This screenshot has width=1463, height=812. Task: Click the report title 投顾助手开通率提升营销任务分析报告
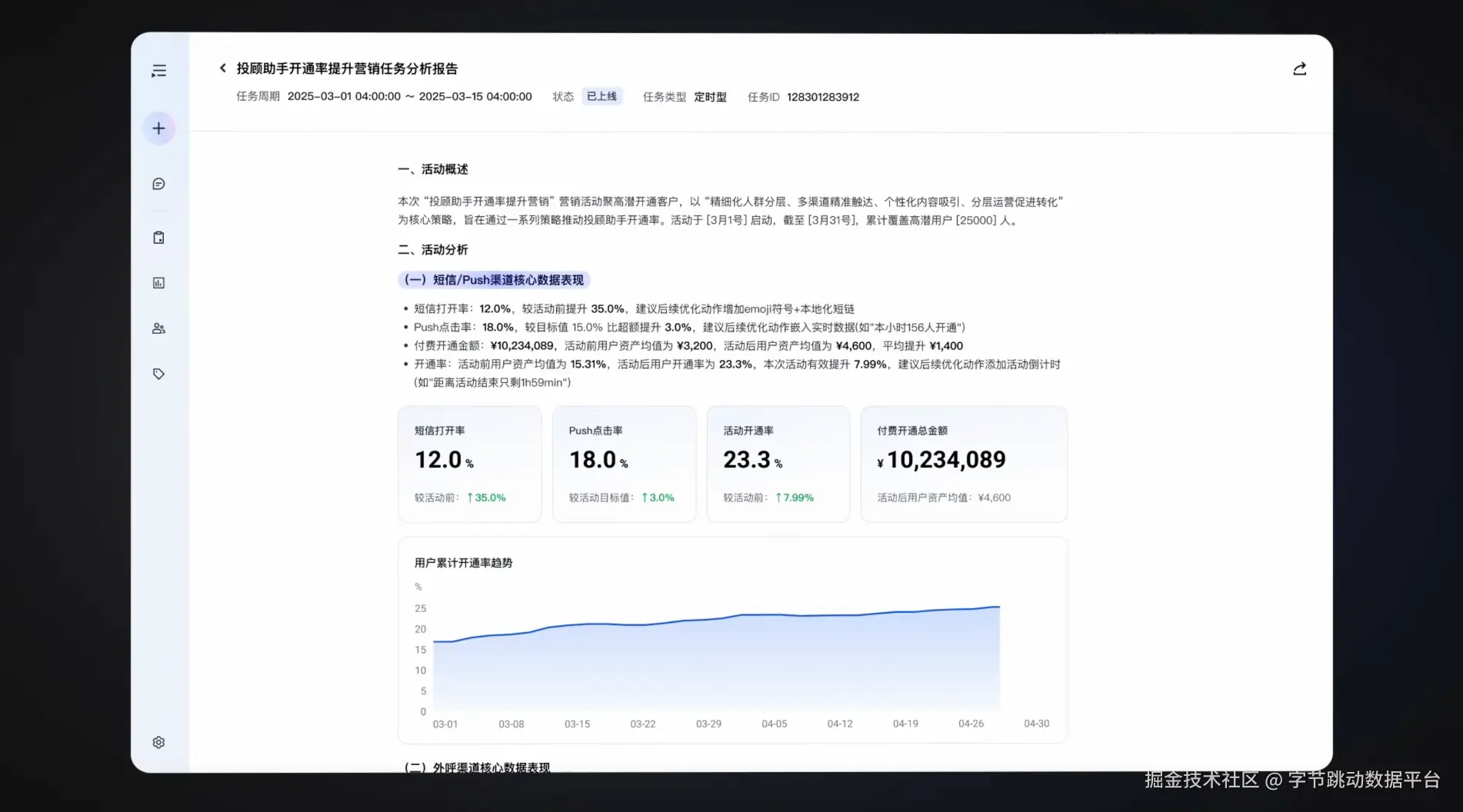[x=347, y=68]
